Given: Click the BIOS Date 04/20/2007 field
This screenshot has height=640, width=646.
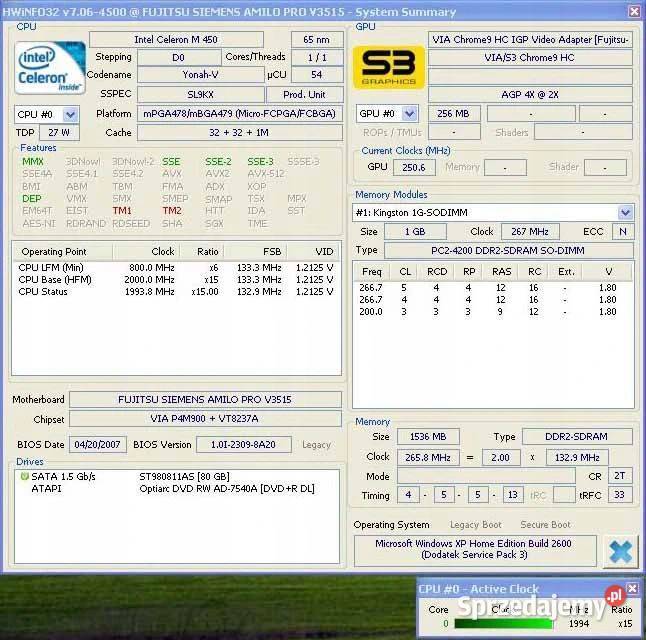Looking at the screenshot, I should point(98,445).
